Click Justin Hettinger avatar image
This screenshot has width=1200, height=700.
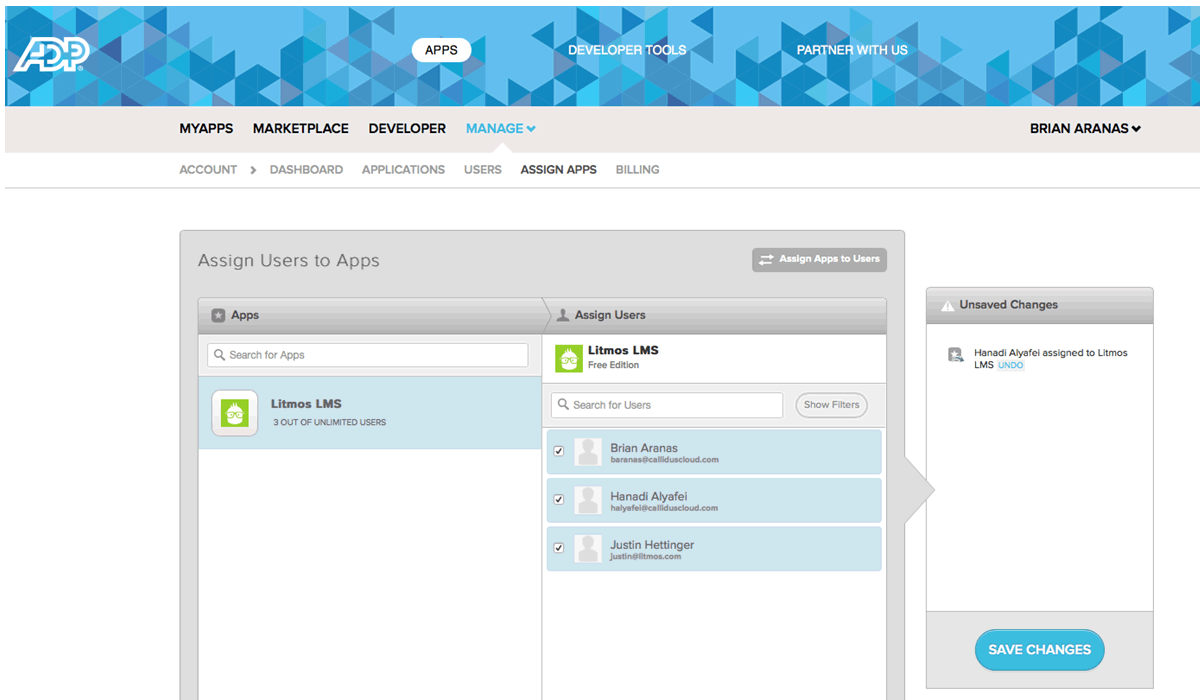[588, 548]
